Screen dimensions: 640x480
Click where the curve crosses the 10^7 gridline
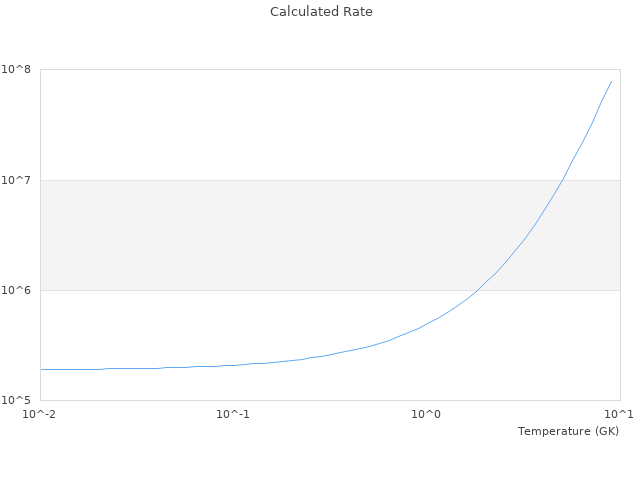coord(562,180)
